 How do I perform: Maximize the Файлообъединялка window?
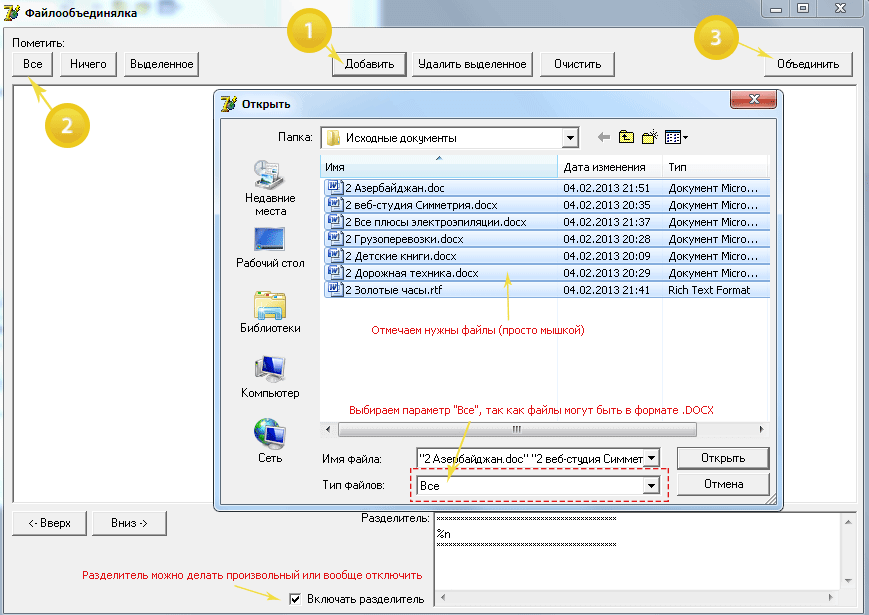[x=802, y=8]
